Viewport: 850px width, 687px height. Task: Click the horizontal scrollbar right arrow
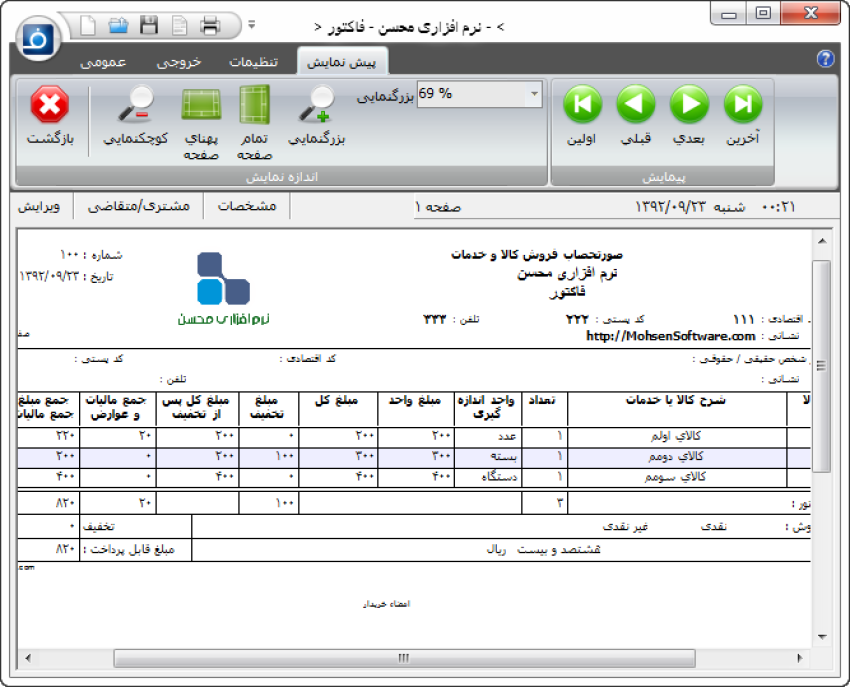click(800, 658)
